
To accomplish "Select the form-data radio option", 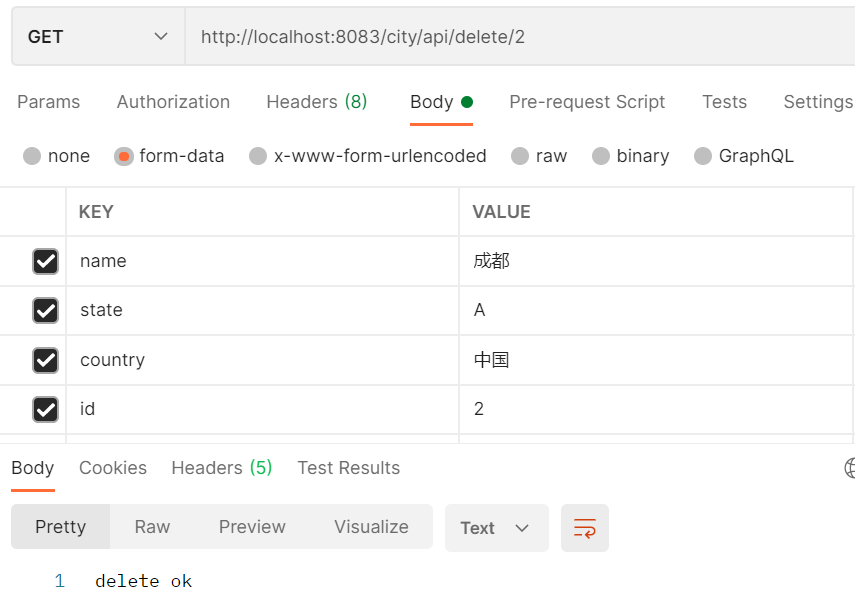I will point(124,156).
